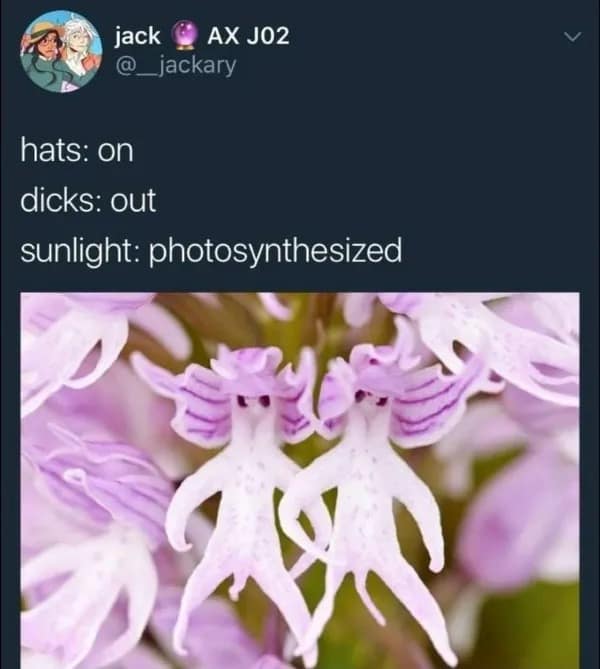Open the attached orchid photo

pyautogui.click(x=300, y=480)
